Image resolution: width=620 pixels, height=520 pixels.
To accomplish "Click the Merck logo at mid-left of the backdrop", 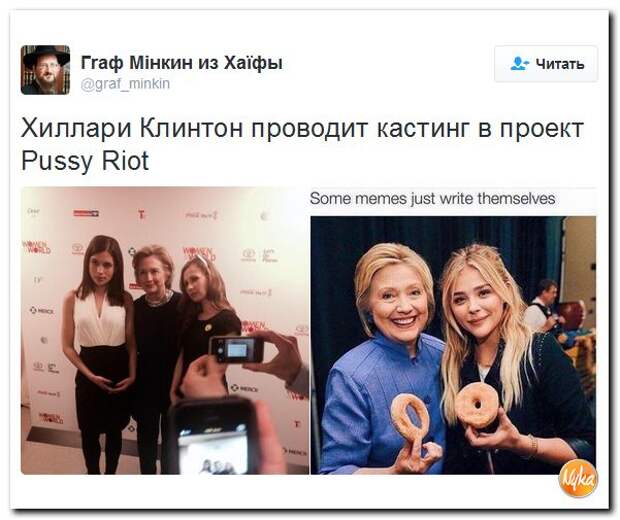I will pos(42,311).
